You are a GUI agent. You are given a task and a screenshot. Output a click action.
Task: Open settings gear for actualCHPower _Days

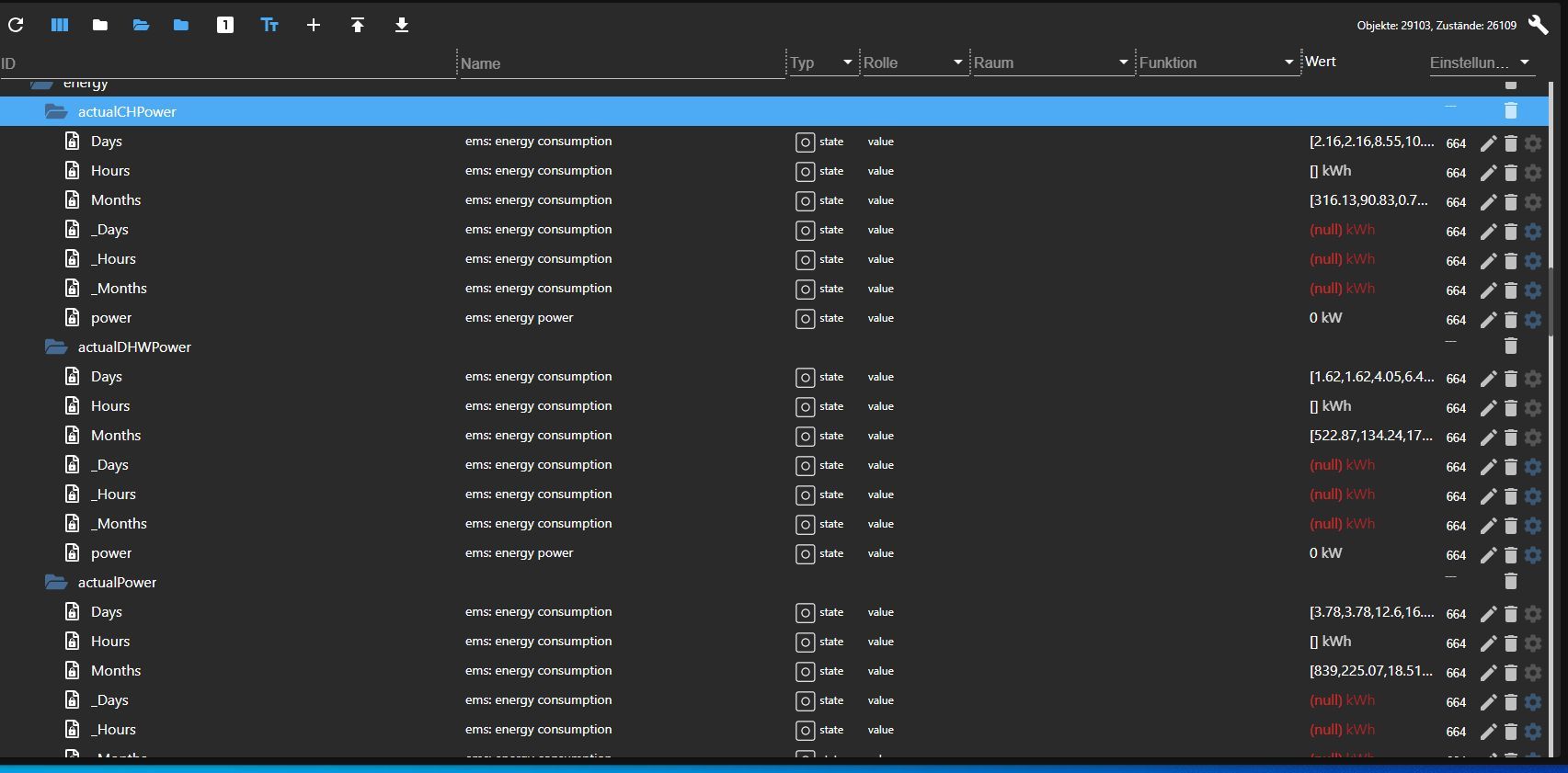(x=1533, y=232)
